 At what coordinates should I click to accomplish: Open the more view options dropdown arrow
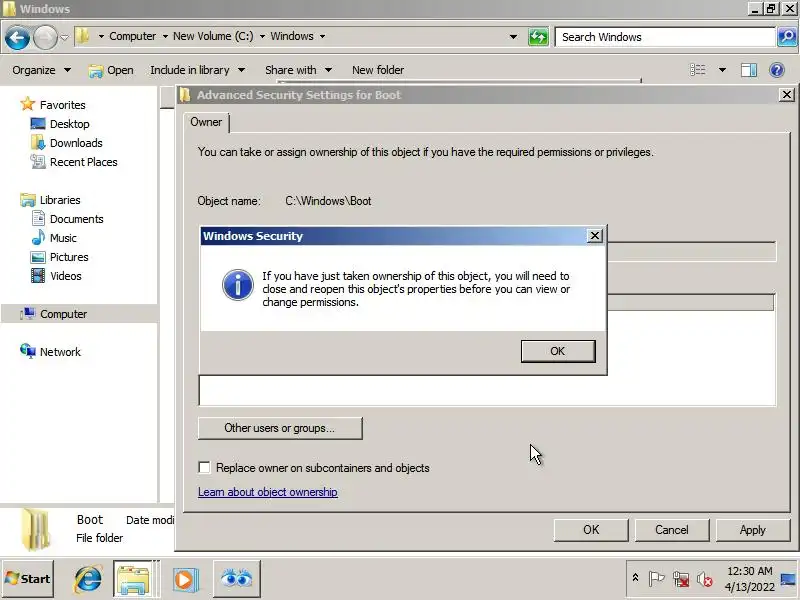[722, 70]
